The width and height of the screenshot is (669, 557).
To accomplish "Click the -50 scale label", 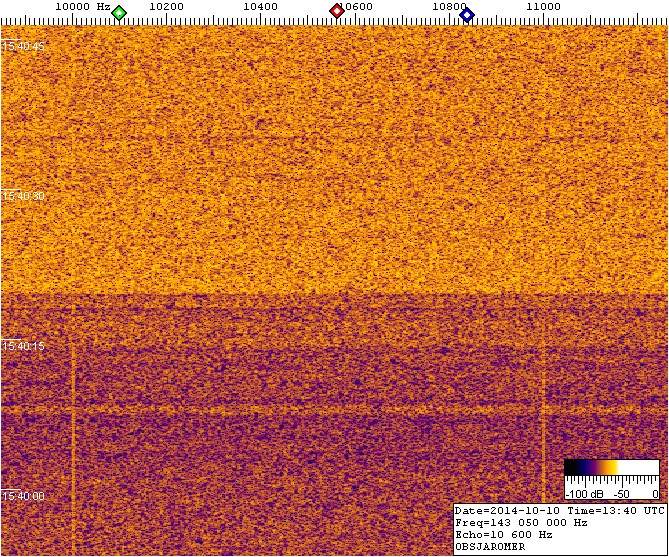I will click(622, 494).
